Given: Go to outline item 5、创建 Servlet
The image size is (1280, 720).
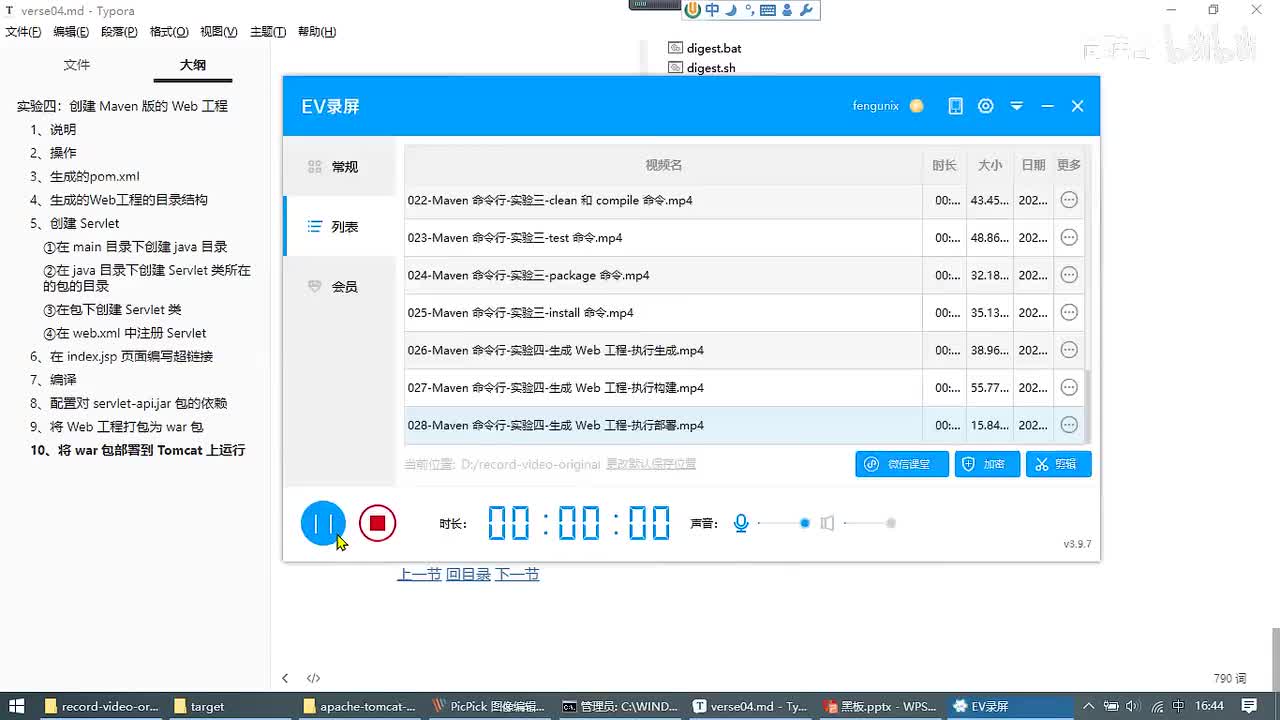Looking at the screenshot, I should click(x=75, y=223).
